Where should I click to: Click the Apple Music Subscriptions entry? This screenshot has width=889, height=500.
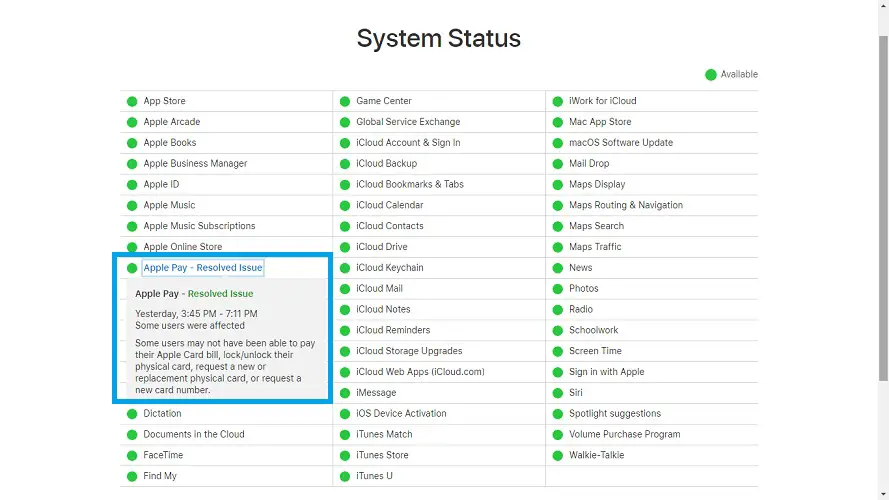[x=199, y=226]
